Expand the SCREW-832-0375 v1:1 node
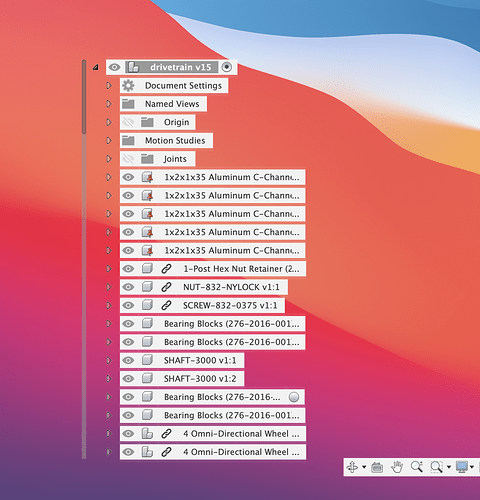Image resolution: width=480 pixels, height=500 pixels. pos(109,305)
